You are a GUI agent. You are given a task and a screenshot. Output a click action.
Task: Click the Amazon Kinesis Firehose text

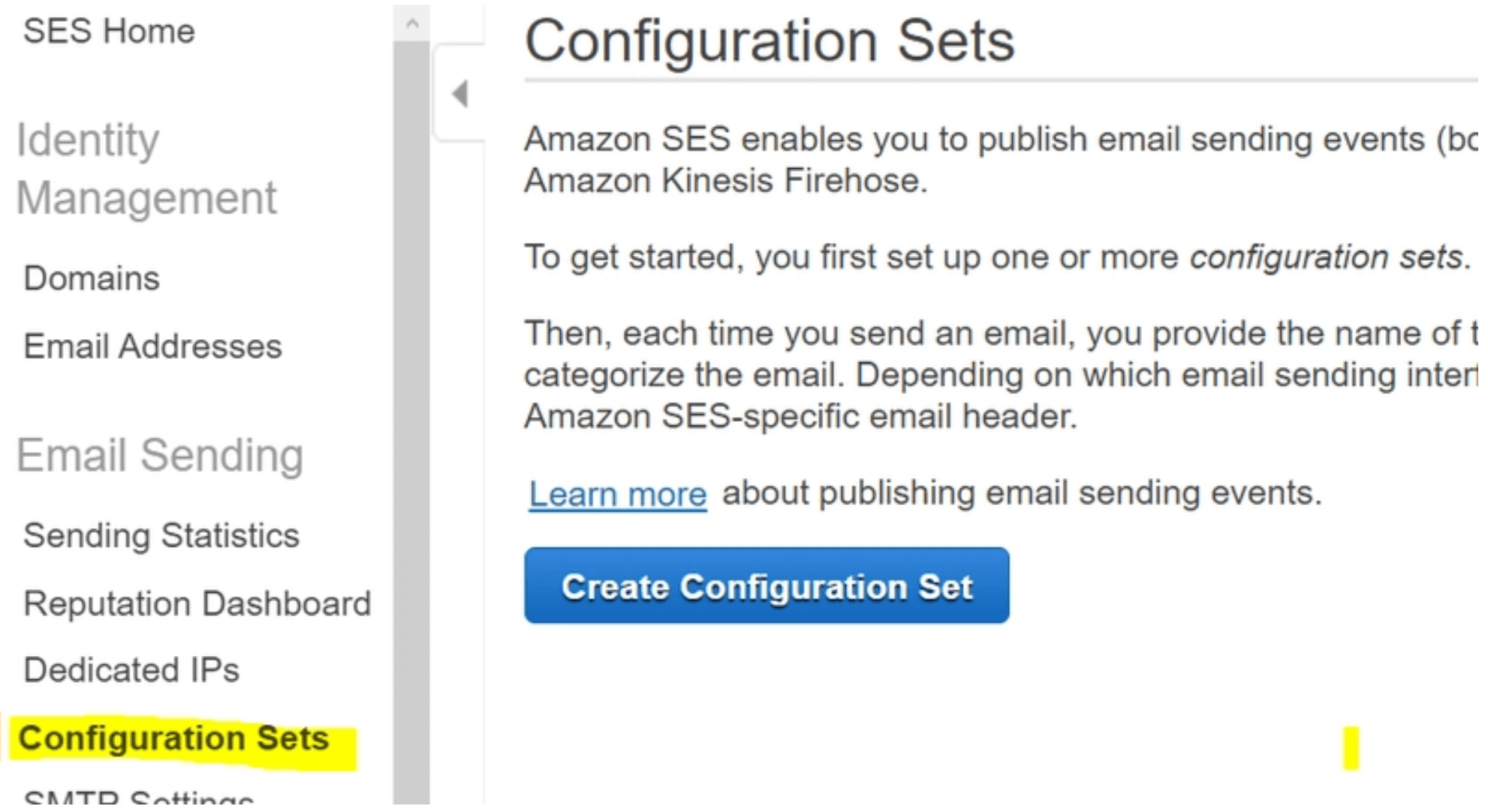(x=724, y=181)
